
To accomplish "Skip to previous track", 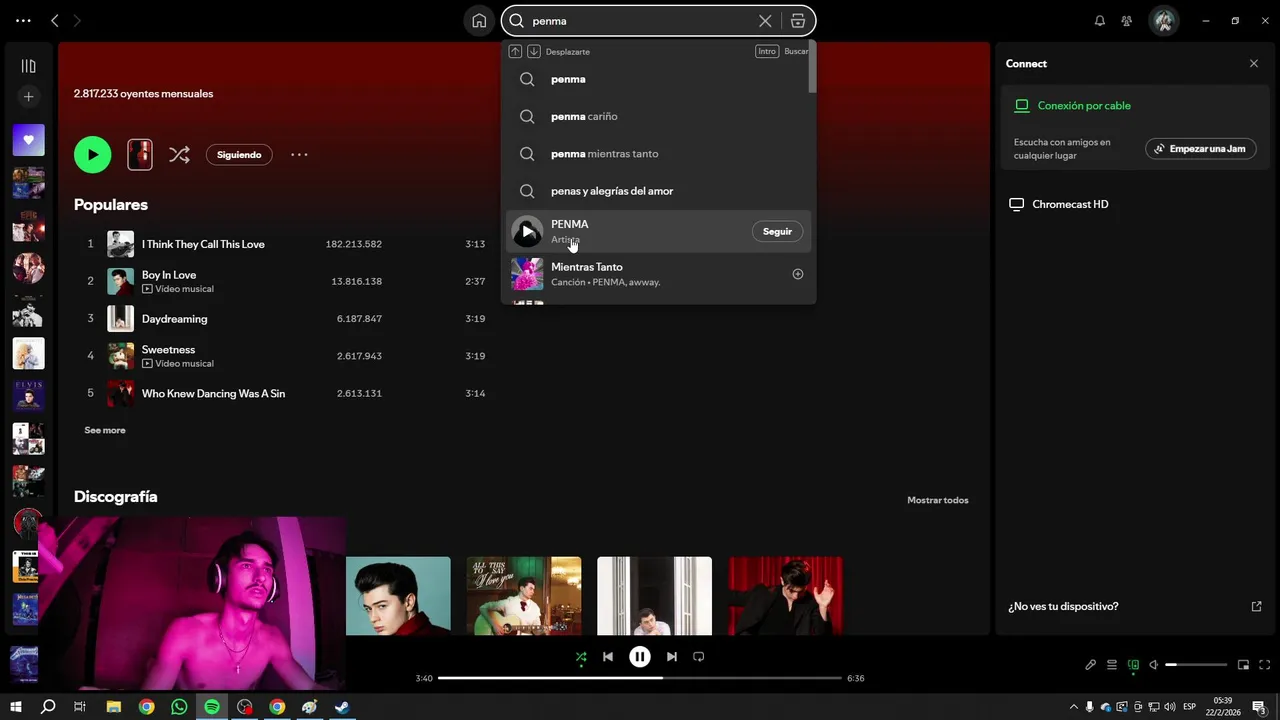I will tap(608, 657).
